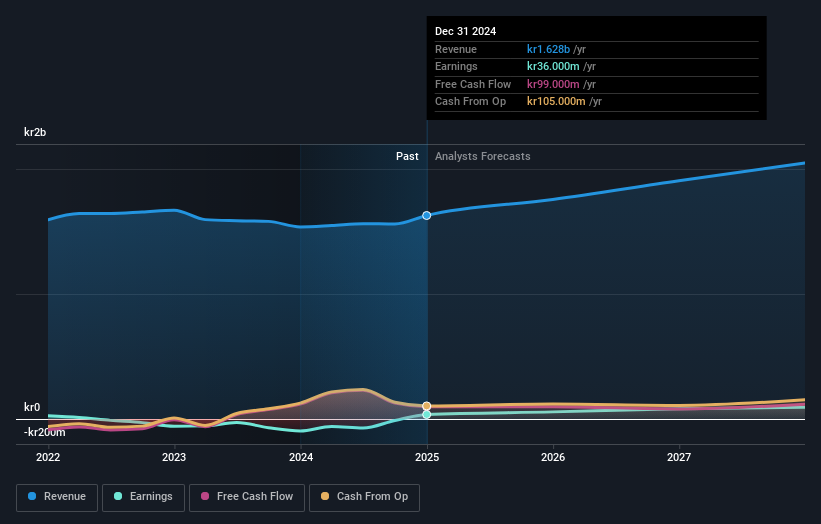Screen dimensions: 821x524
Task: Click the kr0 y-axis label
Action: (32, 407)
